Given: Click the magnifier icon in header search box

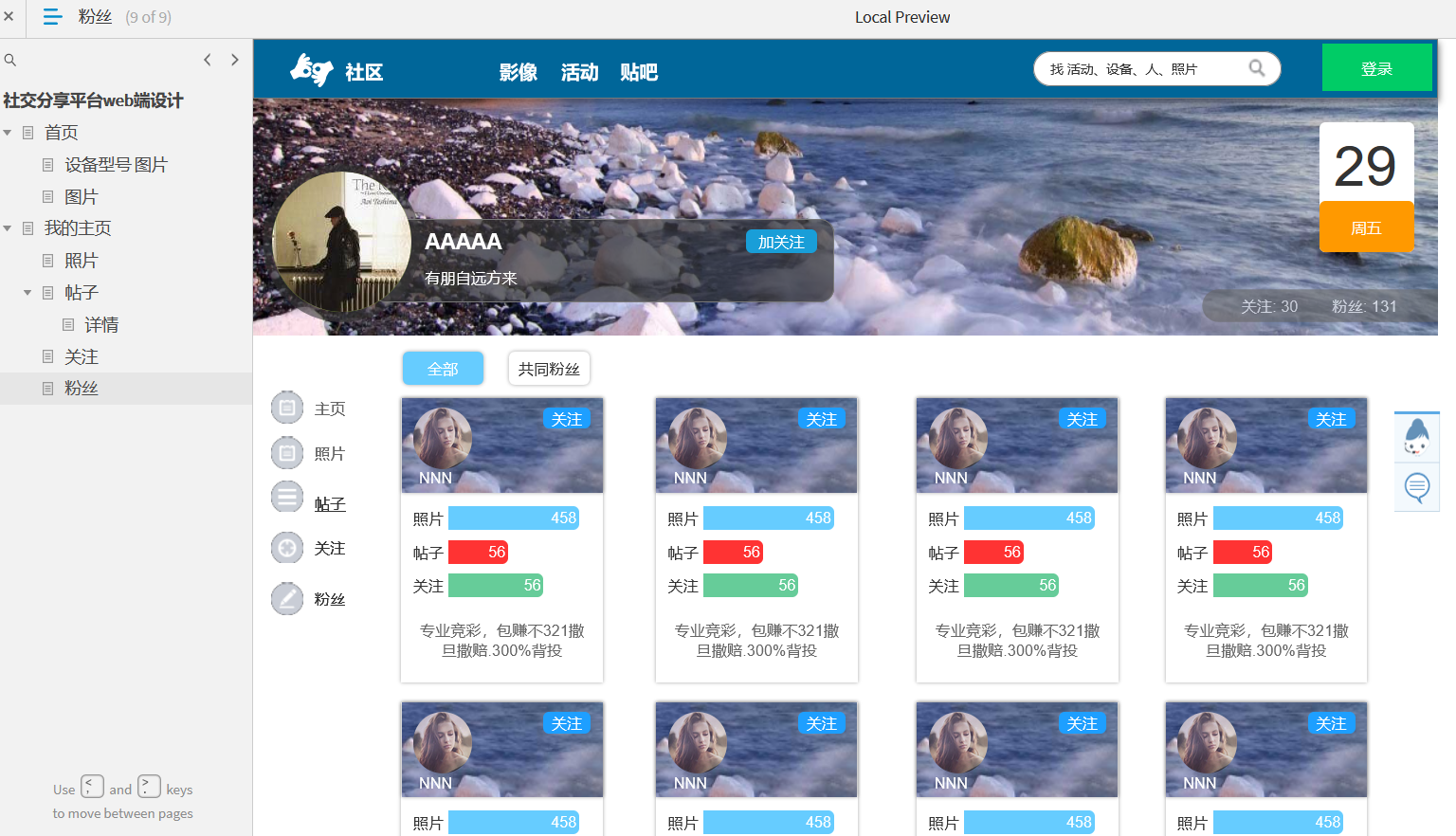Looking at the screenshot, I should 1257,68.
